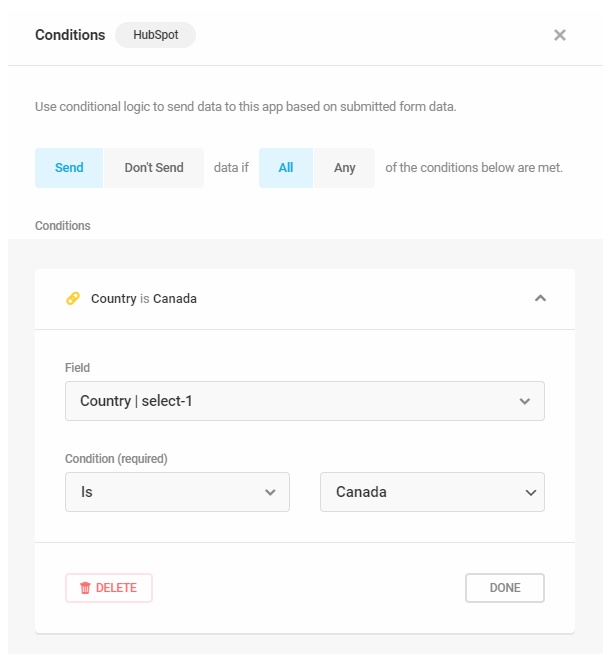Delete this condition with the DELETE button
Screen dimensions: 610x654
pyautogui.click(x=109, y=588)
